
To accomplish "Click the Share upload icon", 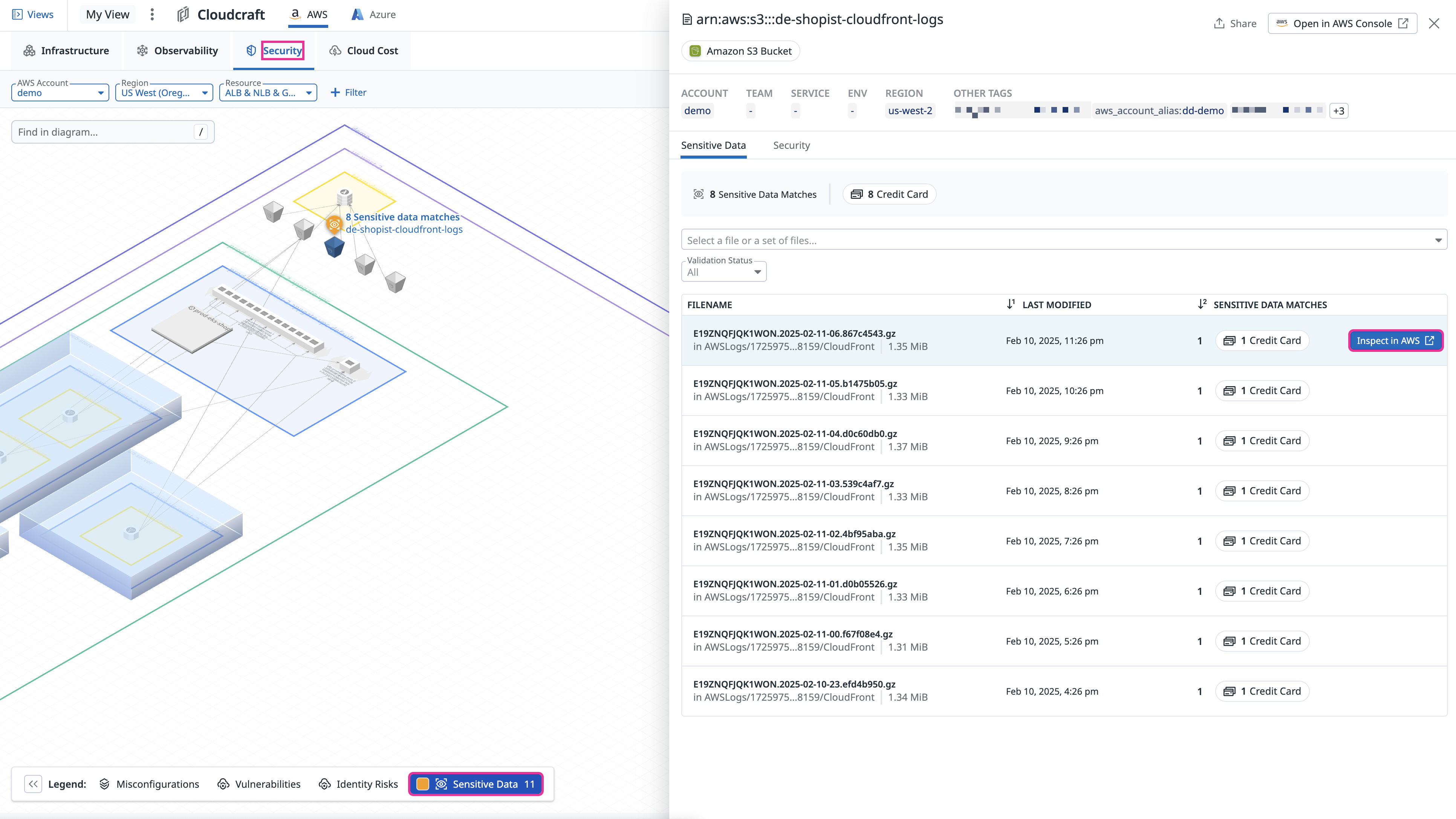I will pyautogui.click(x=1219, y=24).
